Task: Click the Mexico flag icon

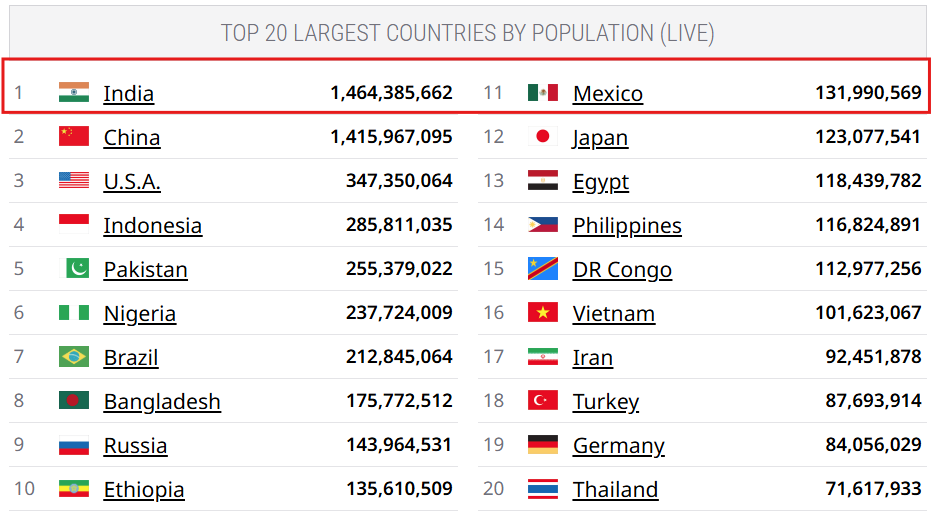Action: pos(543,93)
